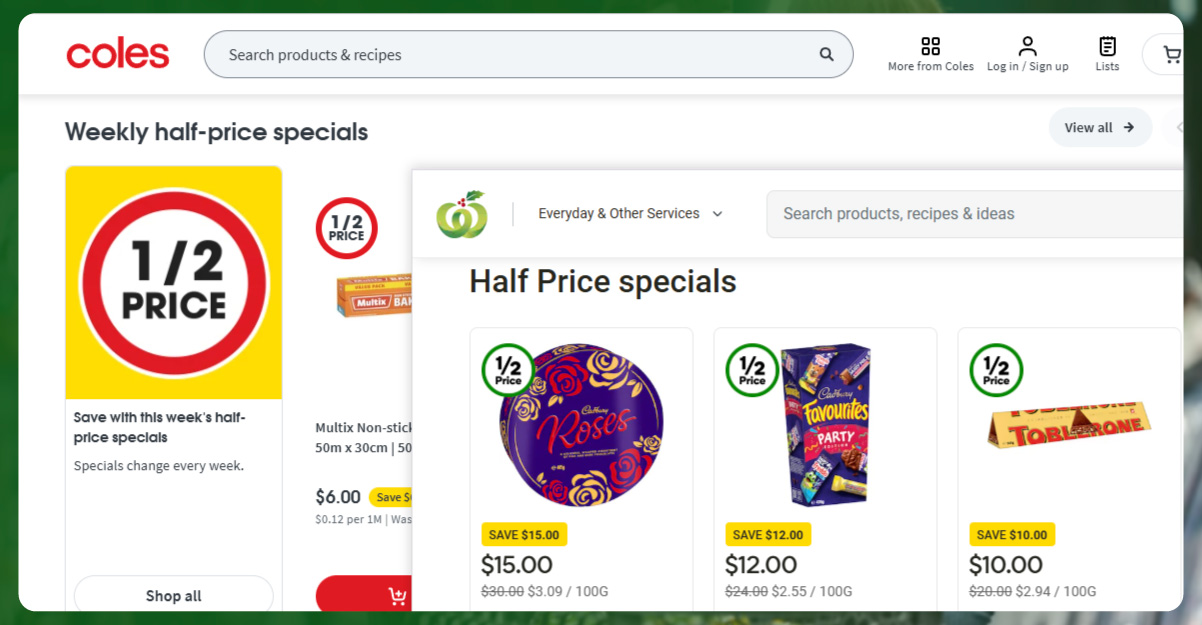The width and height of the screenshot is (1202, 625).
Task: Click View all specials link
Action: pyautogui.click(x=1099, y=128)
